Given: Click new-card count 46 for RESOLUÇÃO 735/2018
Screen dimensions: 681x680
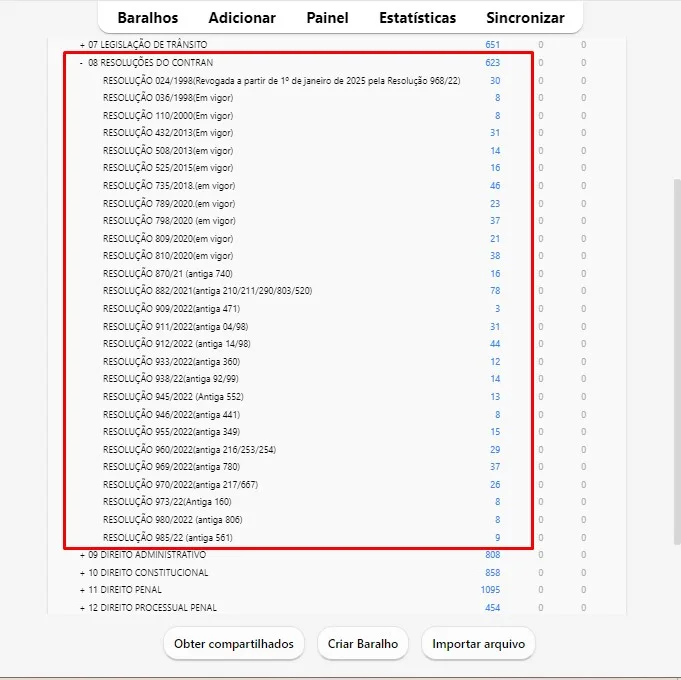Looking at the screenshot, I should [x=495, y=186].
